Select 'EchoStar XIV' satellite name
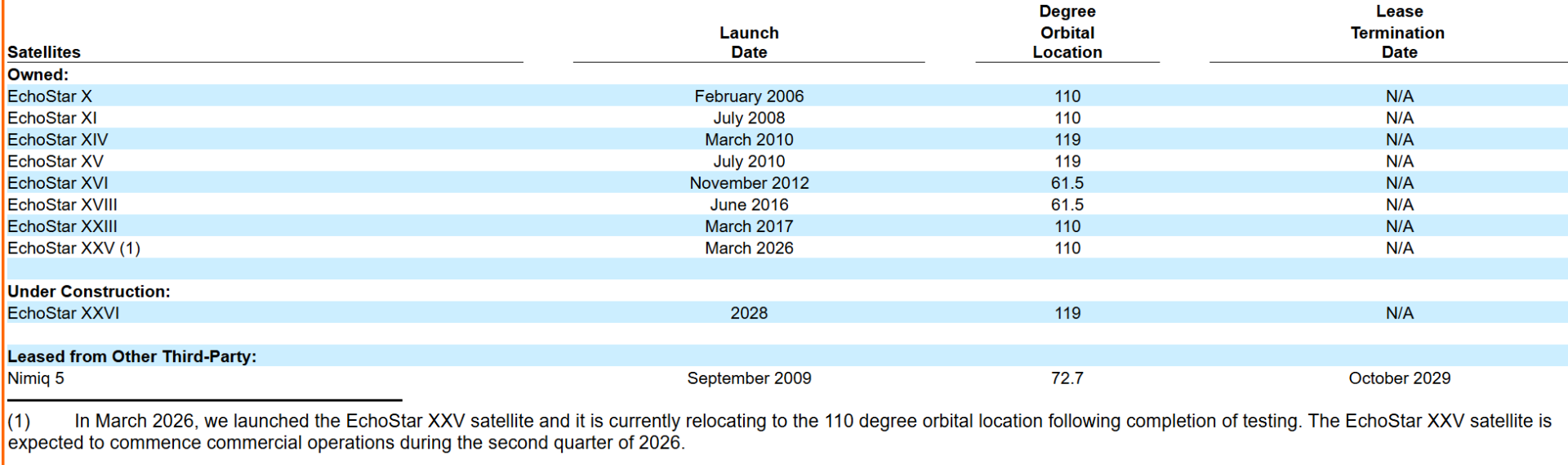The width and height of the screenshot is (1568, 465). tap(58, 140)
